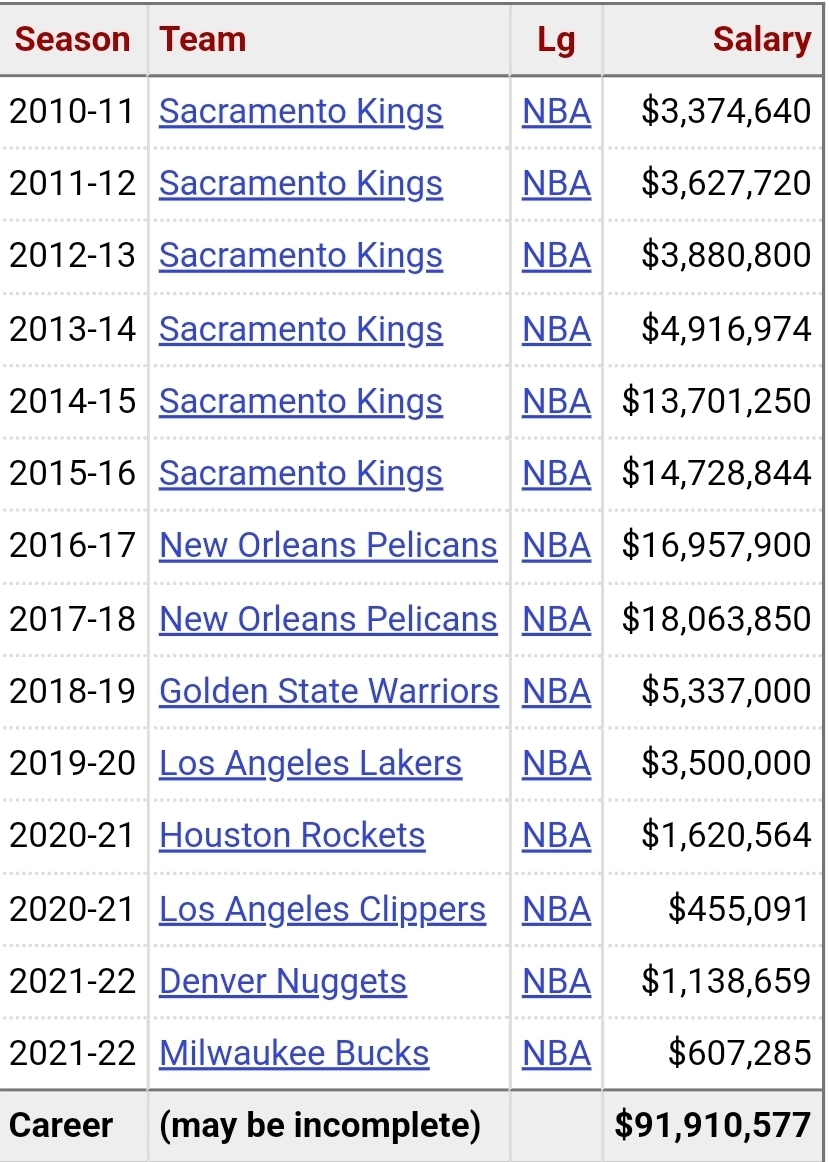Open the Los Angeles Clippers link
829x1162 pixels.
click(322, 909)
